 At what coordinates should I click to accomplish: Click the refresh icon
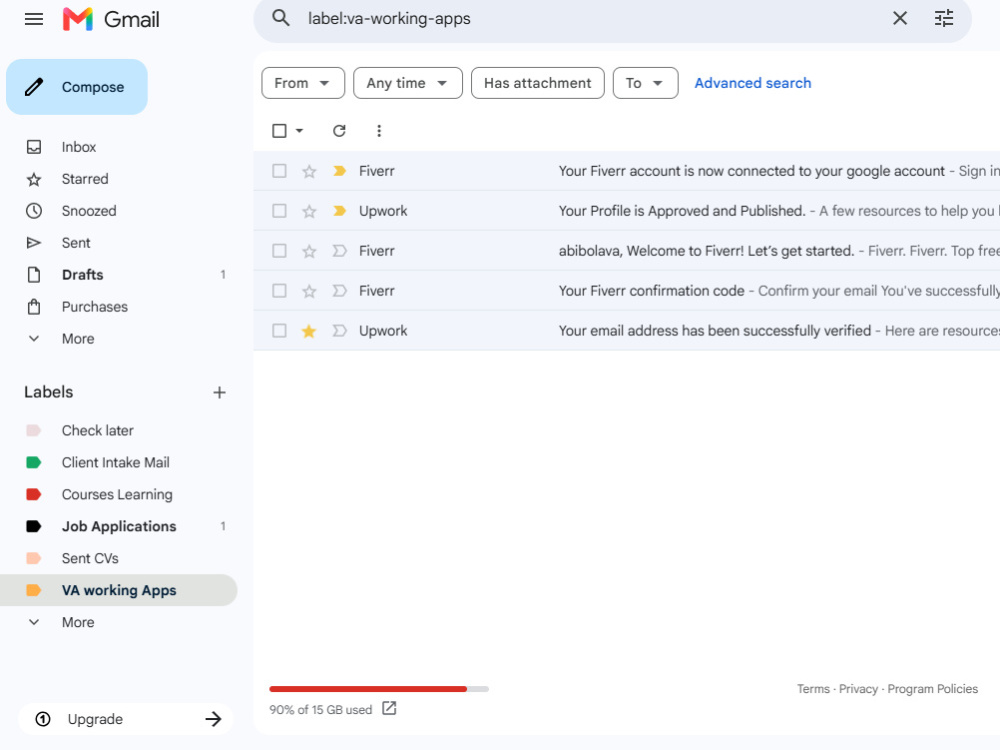(339, 131)
